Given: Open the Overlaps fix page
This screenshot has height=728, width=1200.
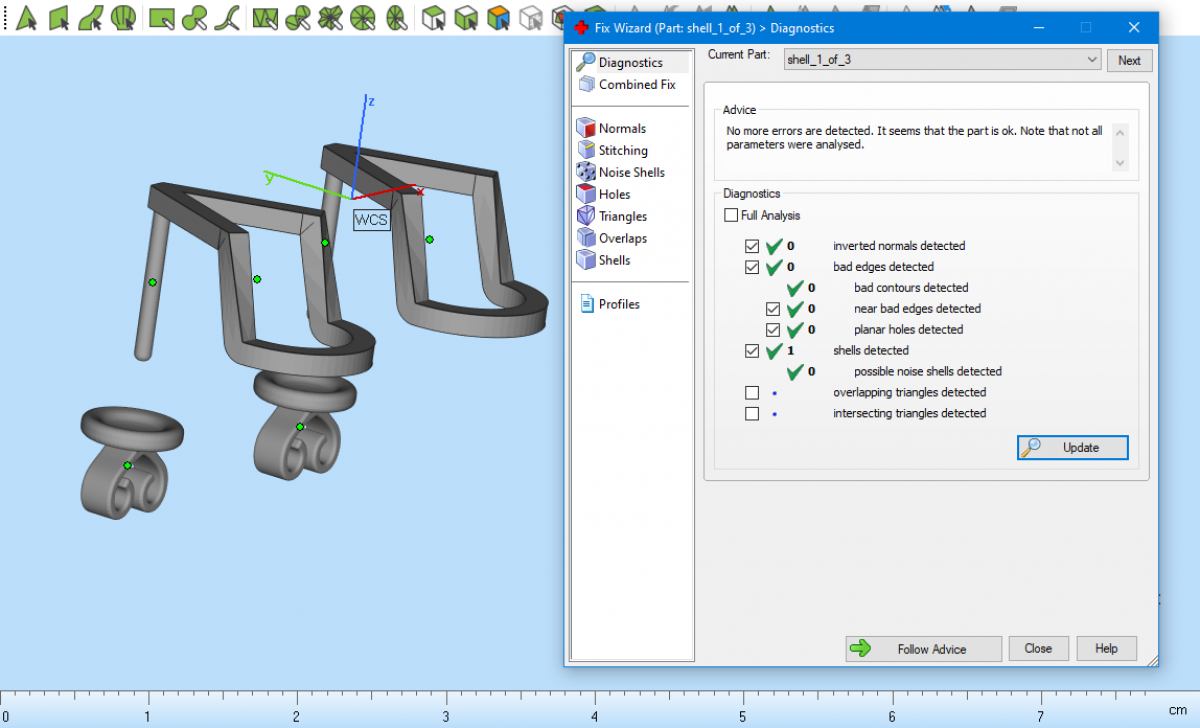Looking at the screenshot, I should [622, 238].
